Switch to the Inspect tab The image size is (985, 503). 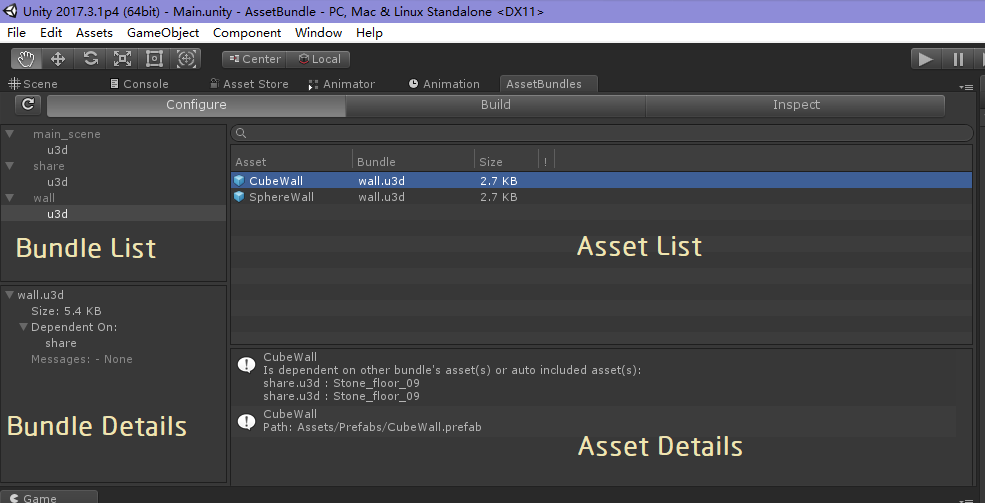coord(796,105)
